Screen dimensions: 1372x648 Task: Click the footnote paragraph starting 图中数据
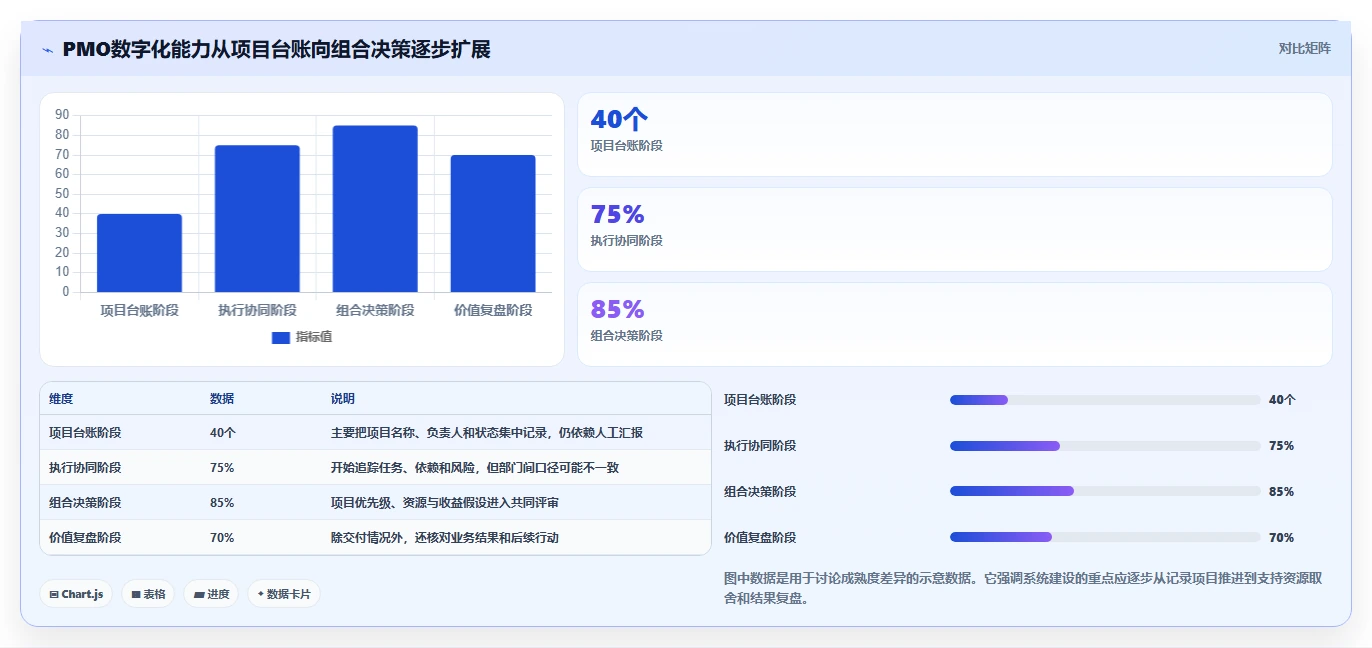[1024, 589]
